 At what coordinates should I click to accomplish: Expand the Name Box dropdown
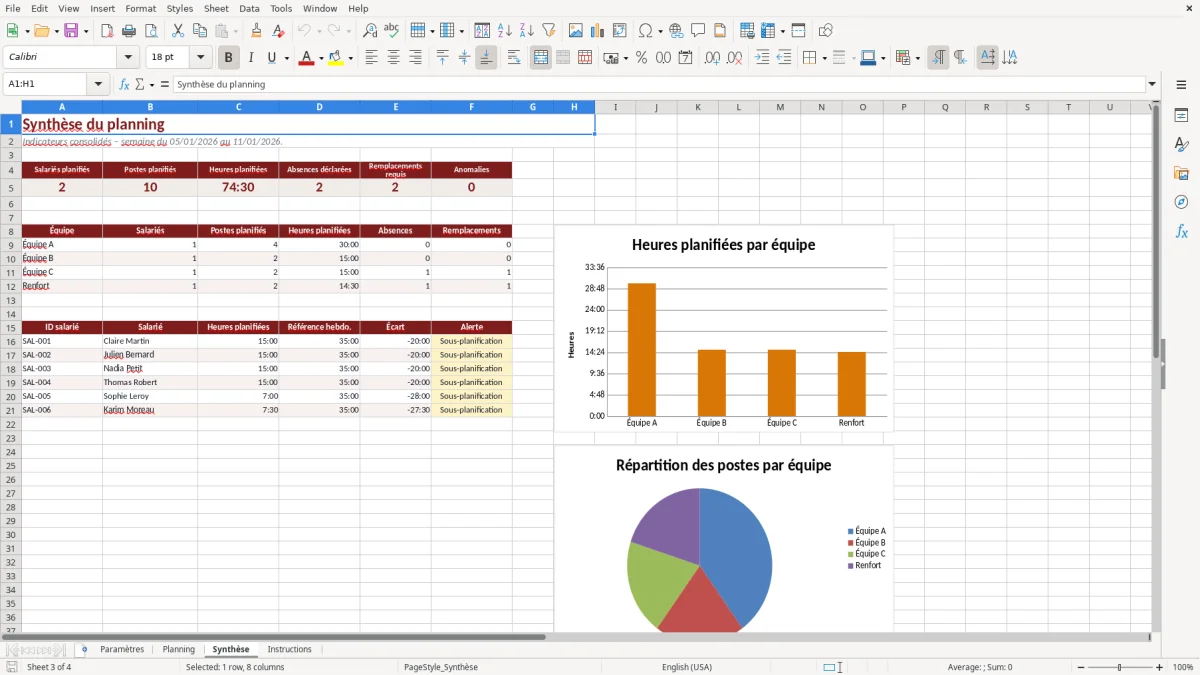98,85
